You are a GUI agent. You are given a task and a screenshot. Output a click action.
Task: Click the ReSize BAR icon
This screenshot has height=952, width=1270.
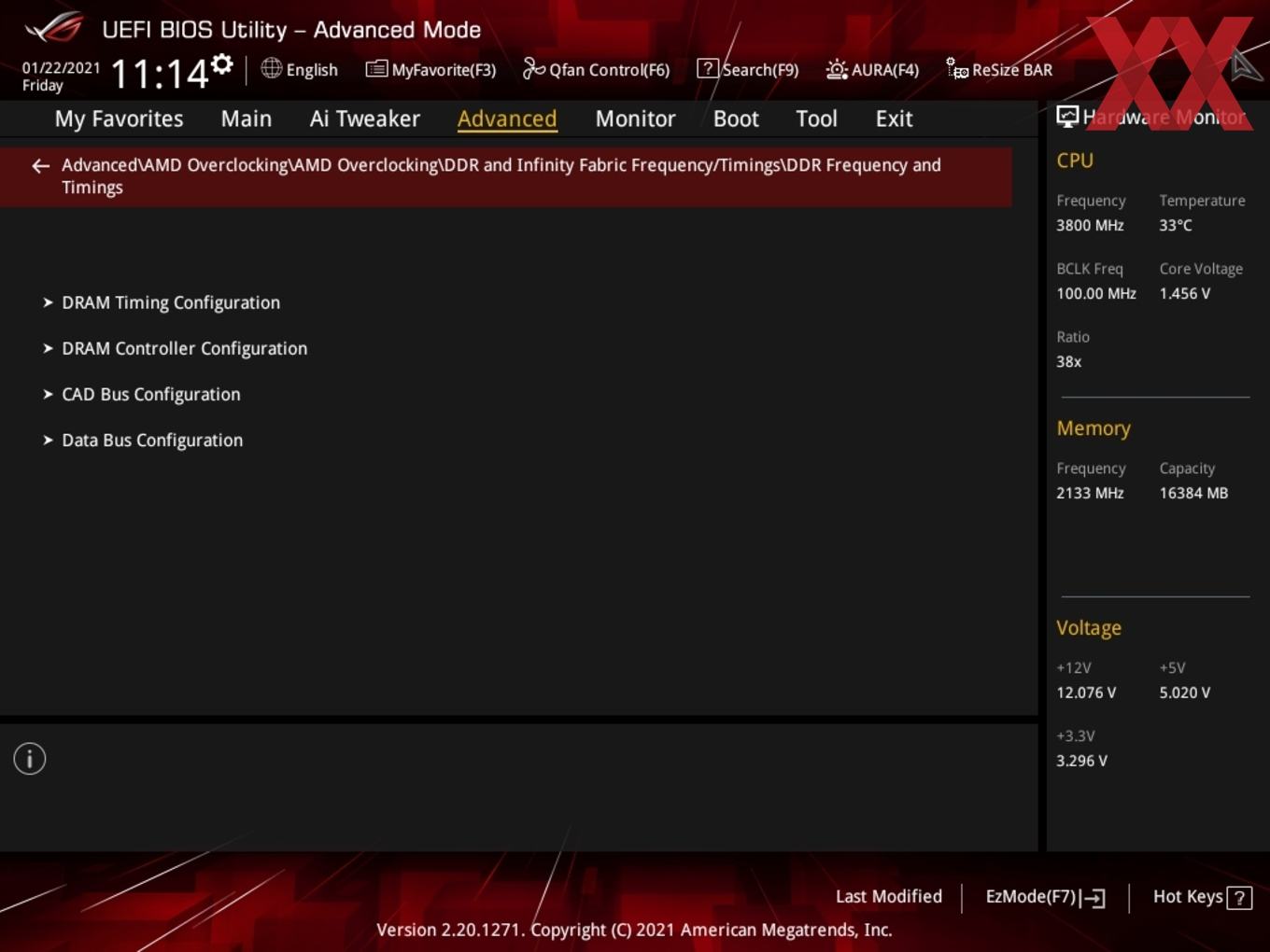(957, 68)
